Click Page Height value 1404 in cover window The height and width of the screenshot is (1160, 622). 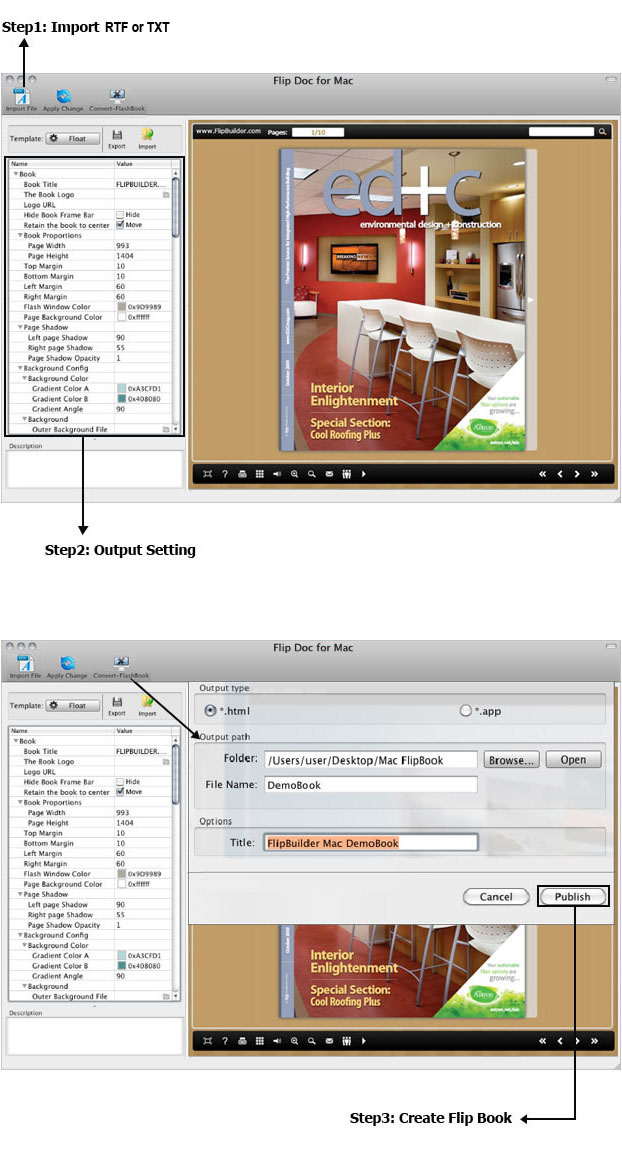[x=124, y=256]
